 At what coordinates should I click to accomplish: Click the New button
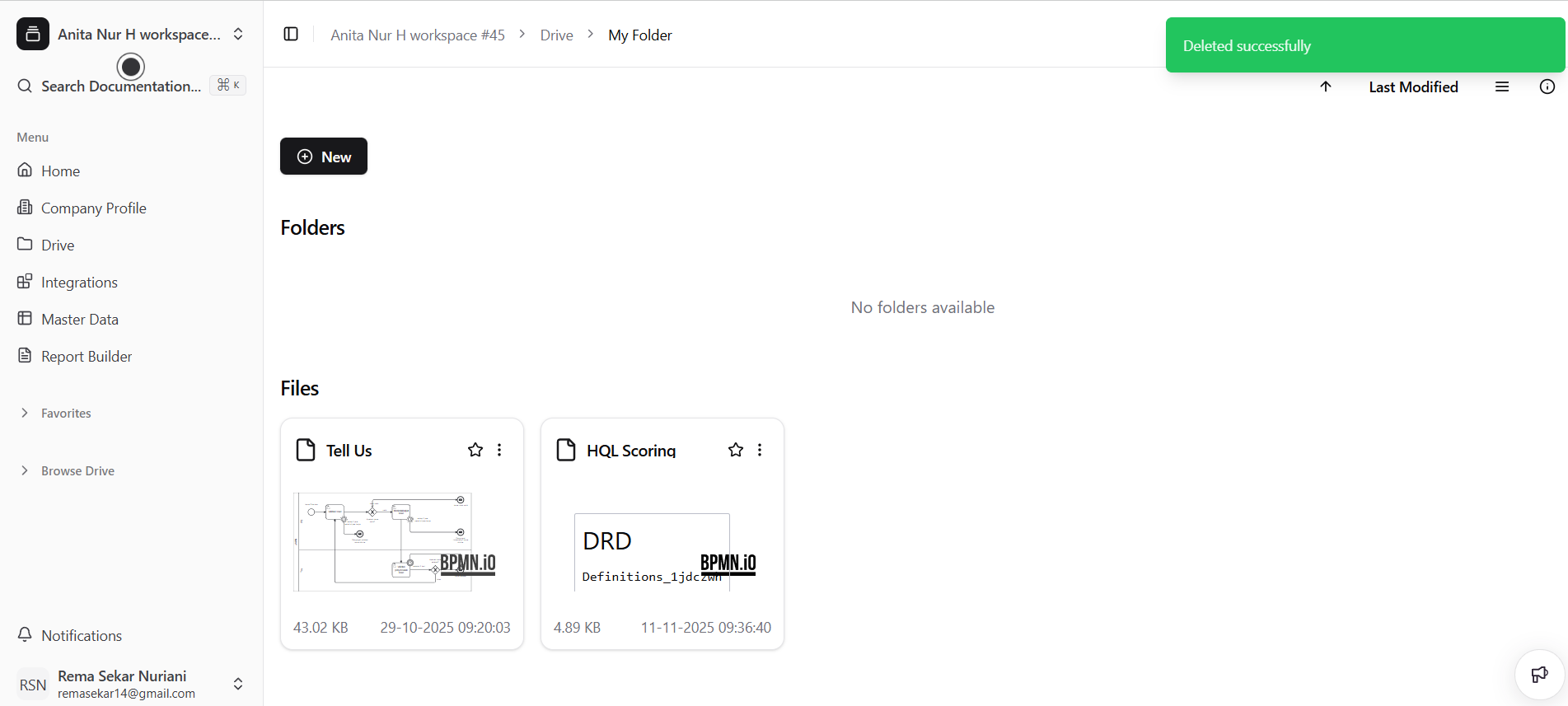pyautogui.click(x=324, y=157)
